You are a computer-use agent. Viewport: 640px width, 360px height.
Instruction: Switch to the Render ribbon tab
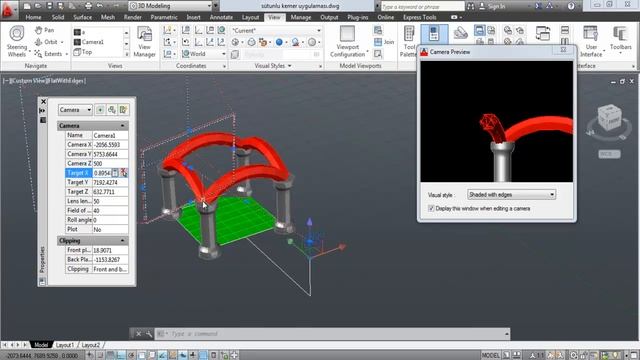(x=132, y=17)
